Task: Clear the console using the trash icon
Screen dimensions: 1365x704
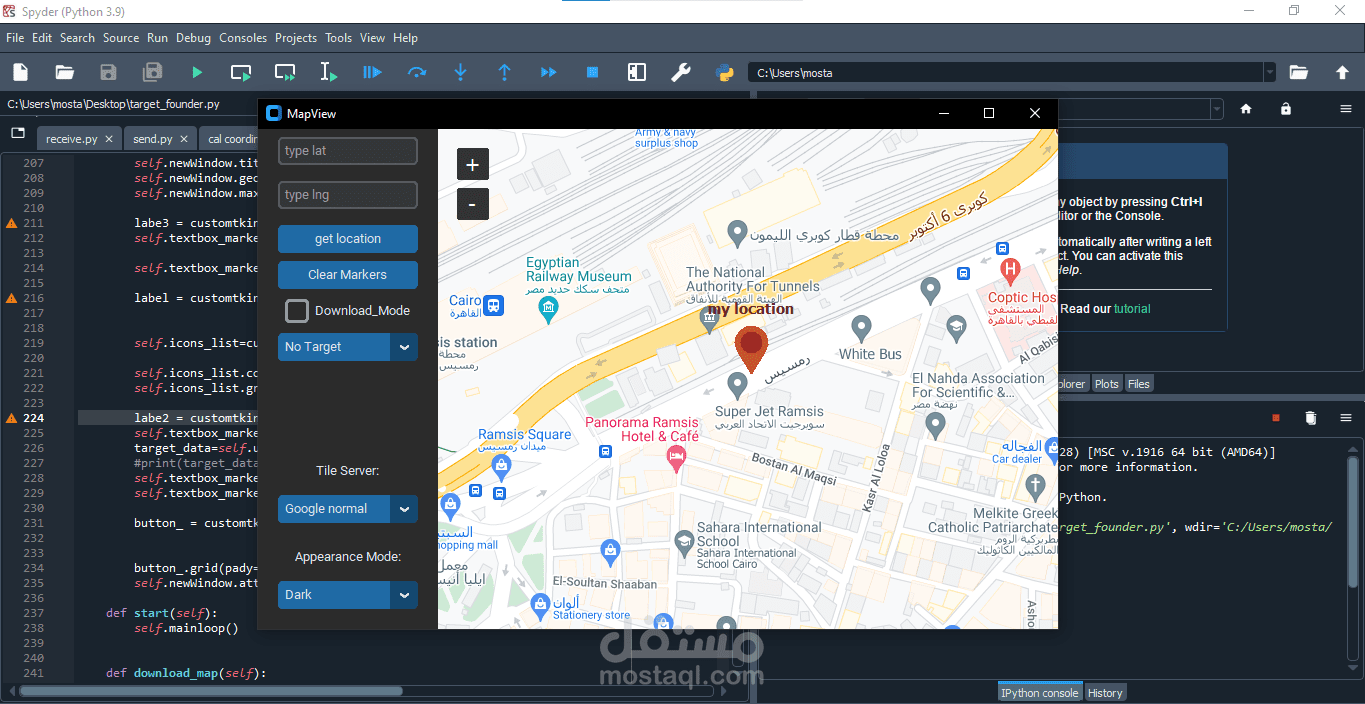Action: pos(1311,418)
